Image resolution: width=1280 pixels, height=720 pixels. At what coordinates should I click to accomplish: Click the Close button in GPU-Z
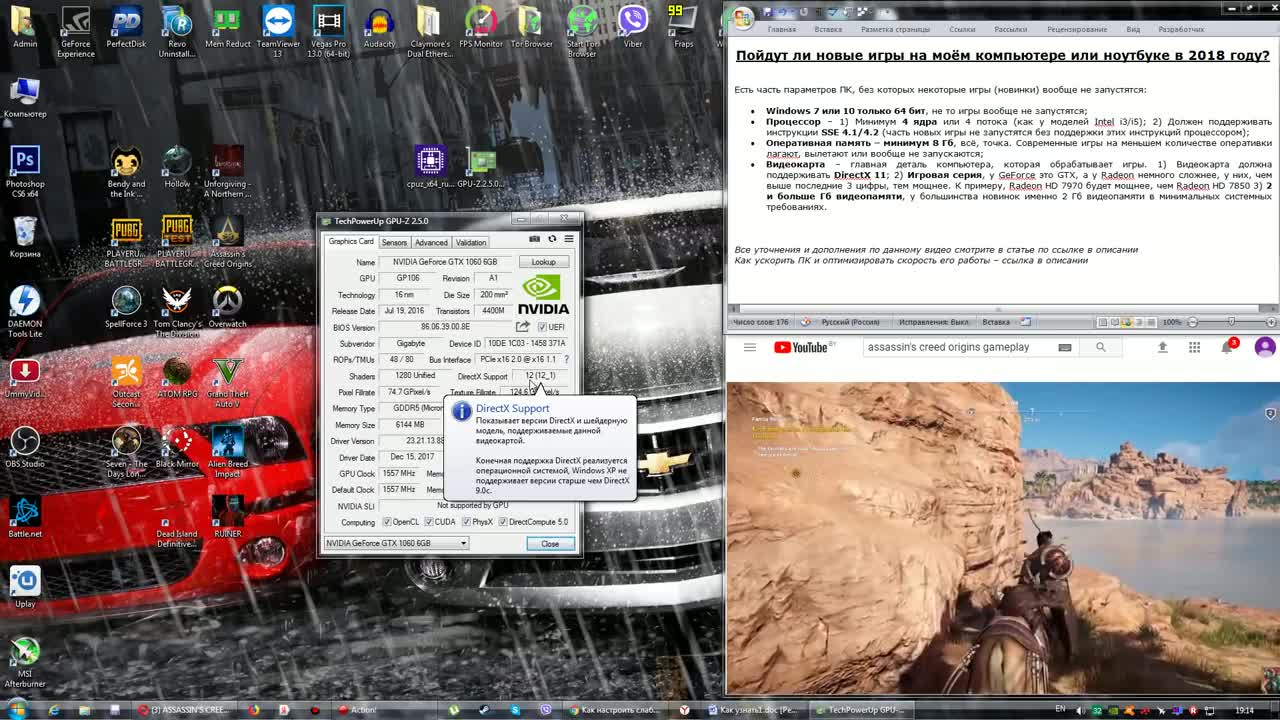[550, 544]
